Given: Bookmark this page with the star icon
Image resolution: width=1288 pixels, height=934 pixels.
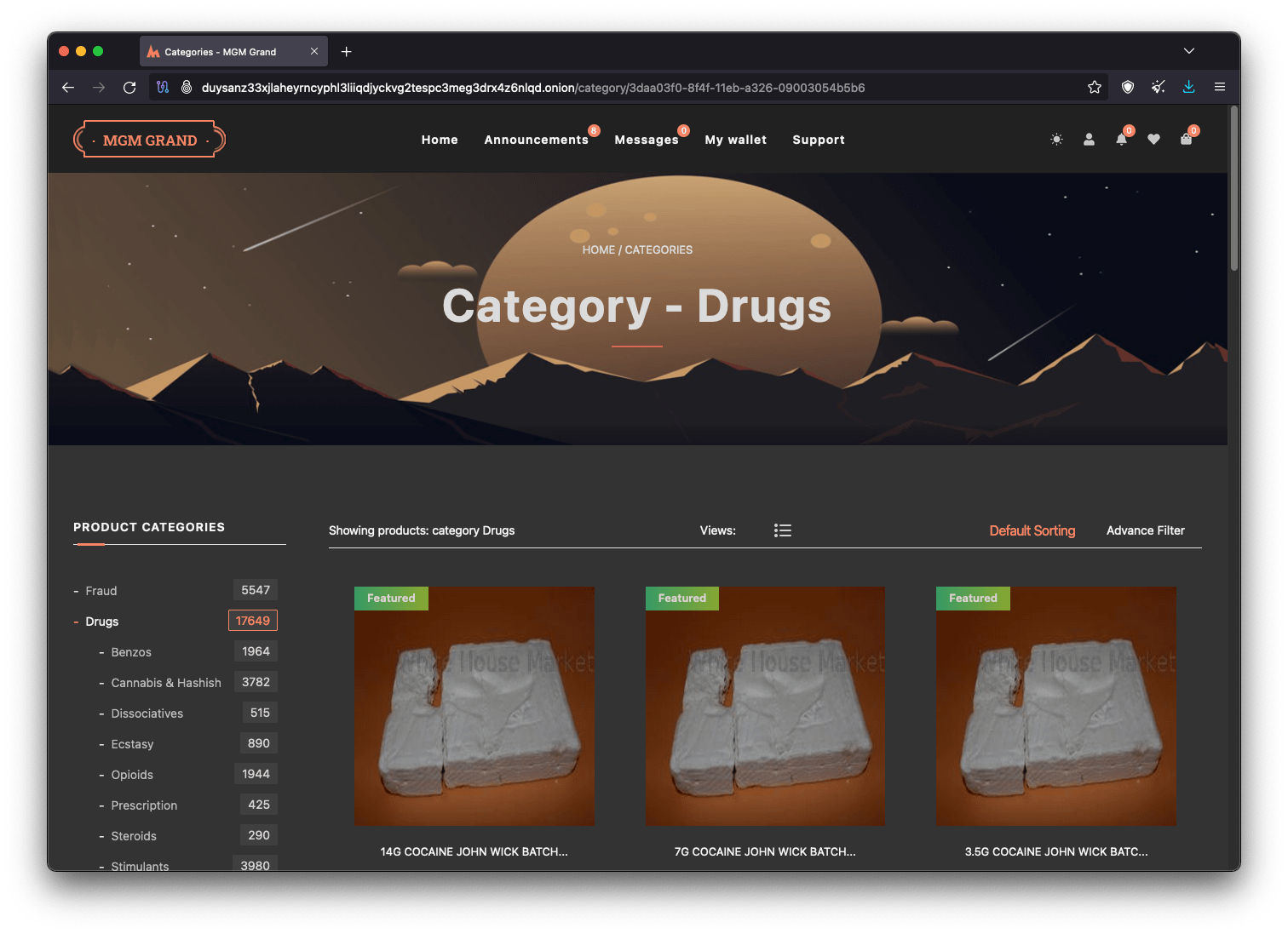Looking at the screenshot, I should [1095, 87].
